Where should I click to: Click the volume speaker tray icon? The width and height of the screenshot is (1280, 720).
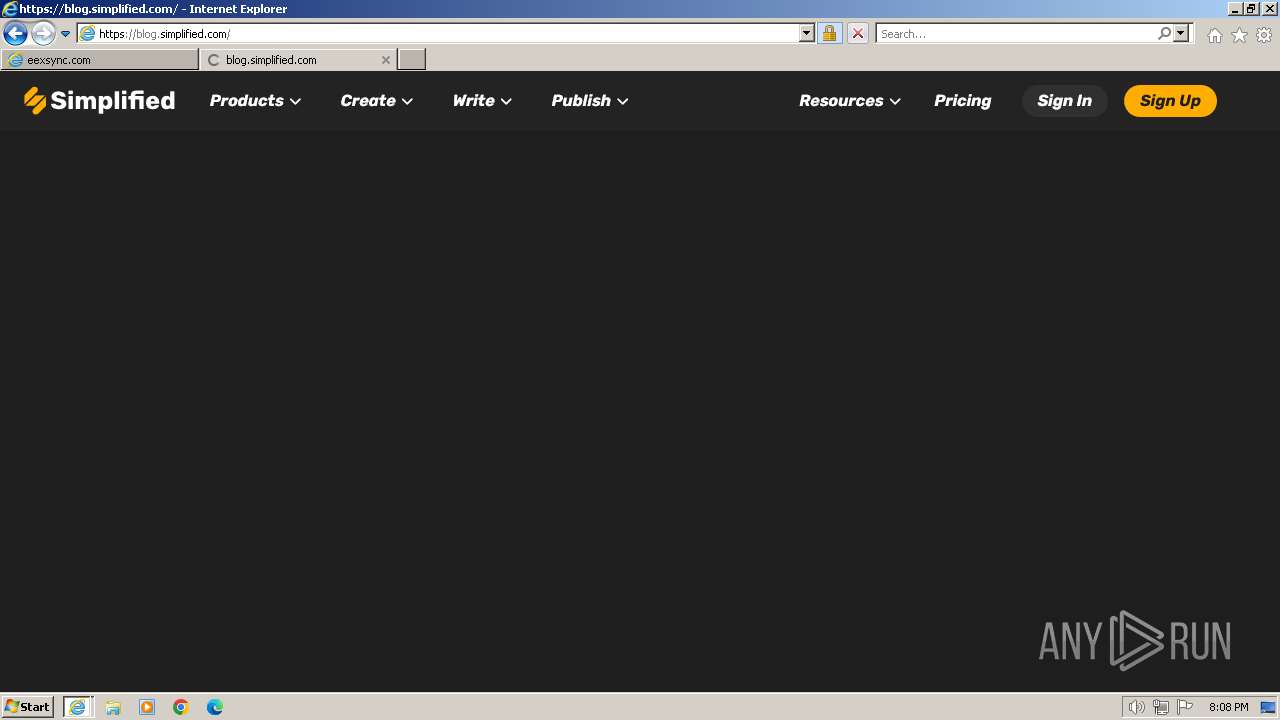(1136, 707)
